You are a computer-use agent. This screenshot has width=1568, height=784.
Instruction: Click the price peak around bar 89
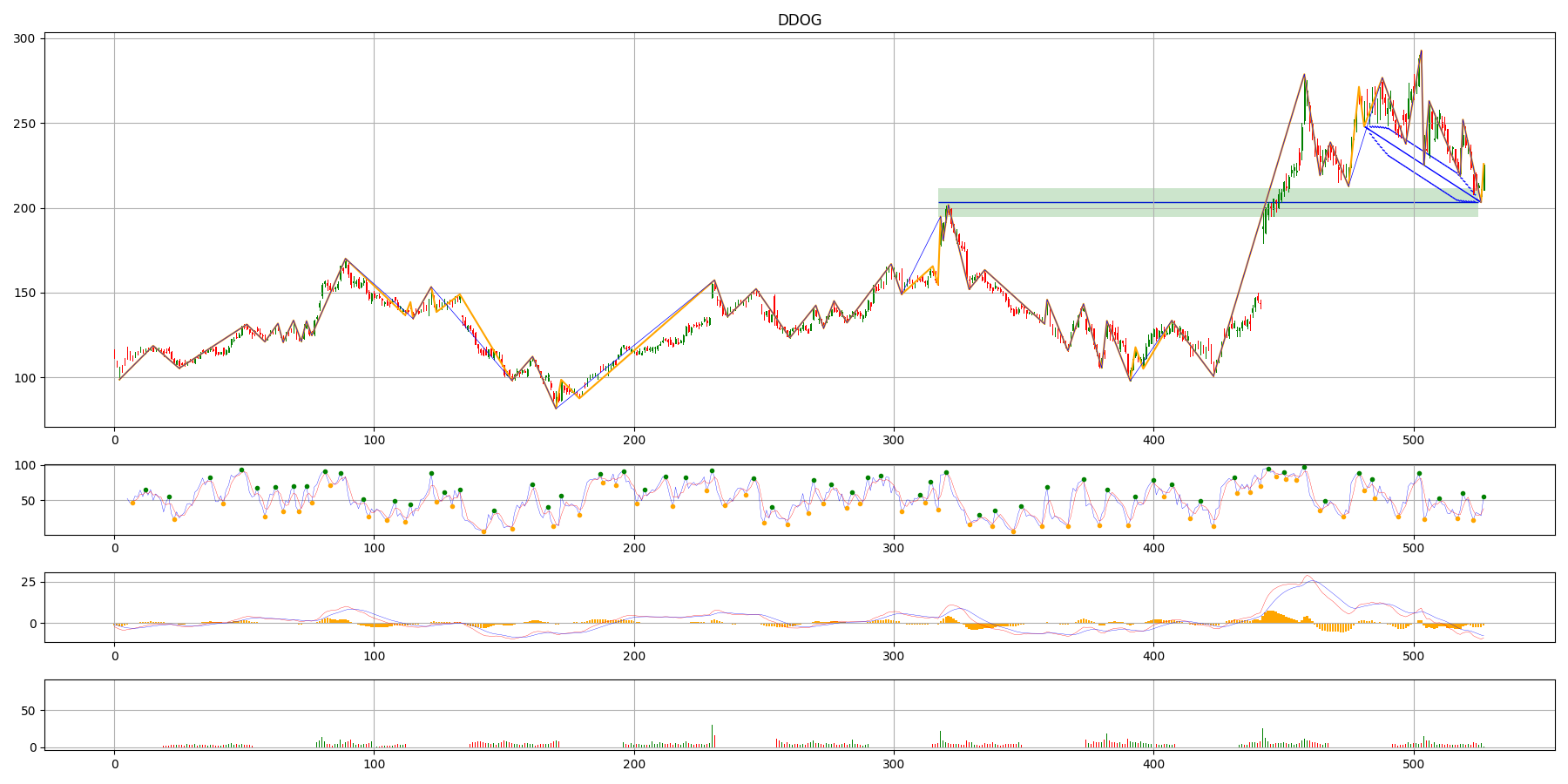[x=345, y=259]
